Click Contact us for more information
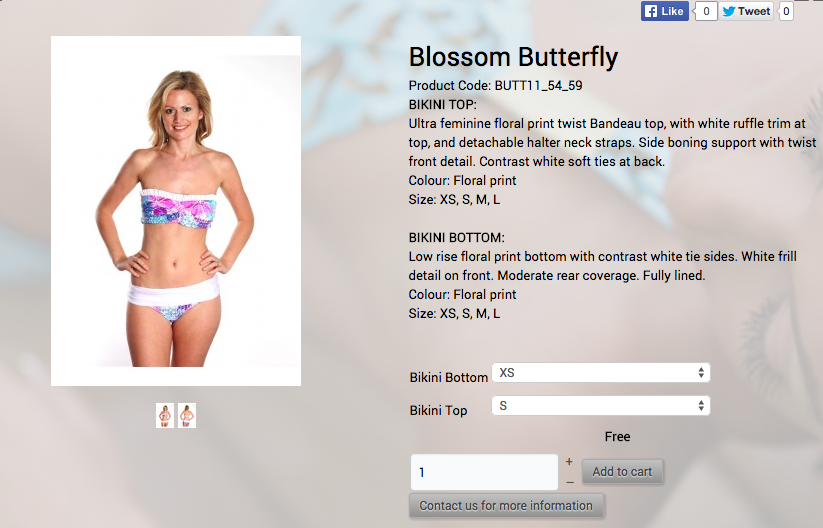823x528 pixels. pos(506,505)
